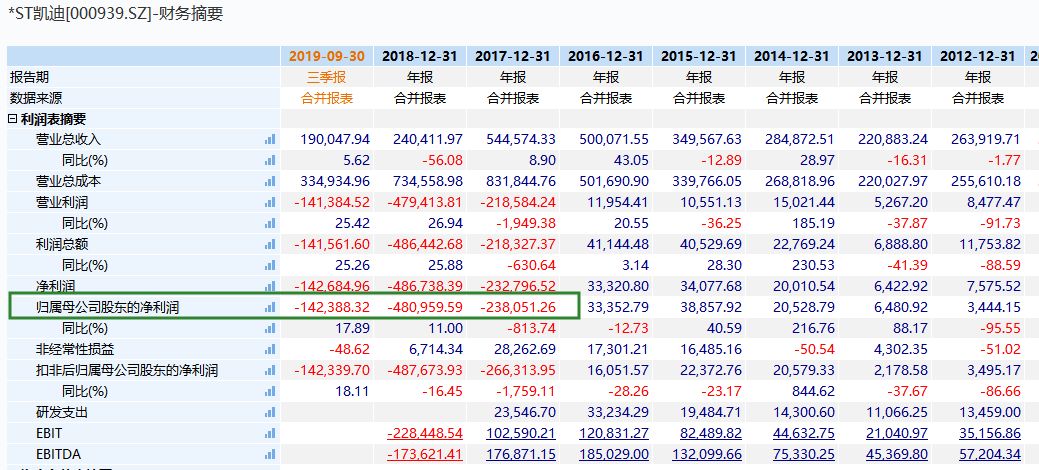Viewport: 1039px width, 470px height.
Task: Select 净利润 cell 7,575.52
Action: pos(993,286)
